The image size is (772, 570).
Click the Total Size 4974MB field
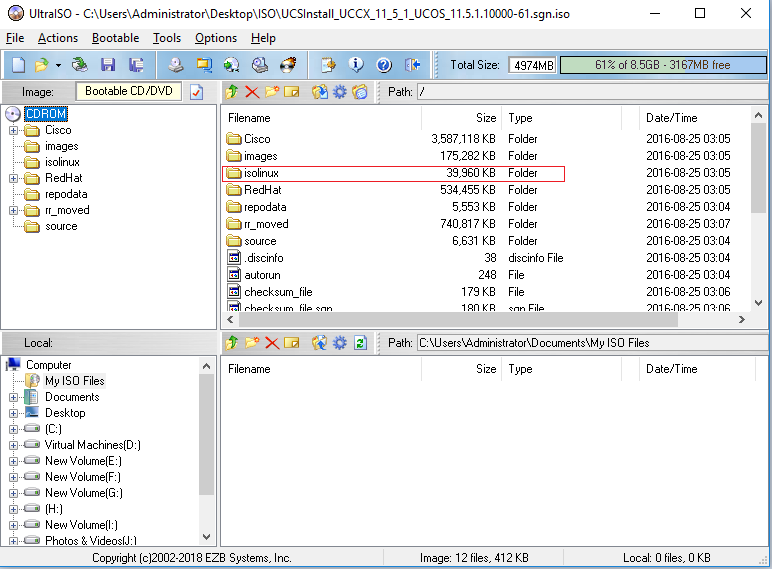click(533, 65)
